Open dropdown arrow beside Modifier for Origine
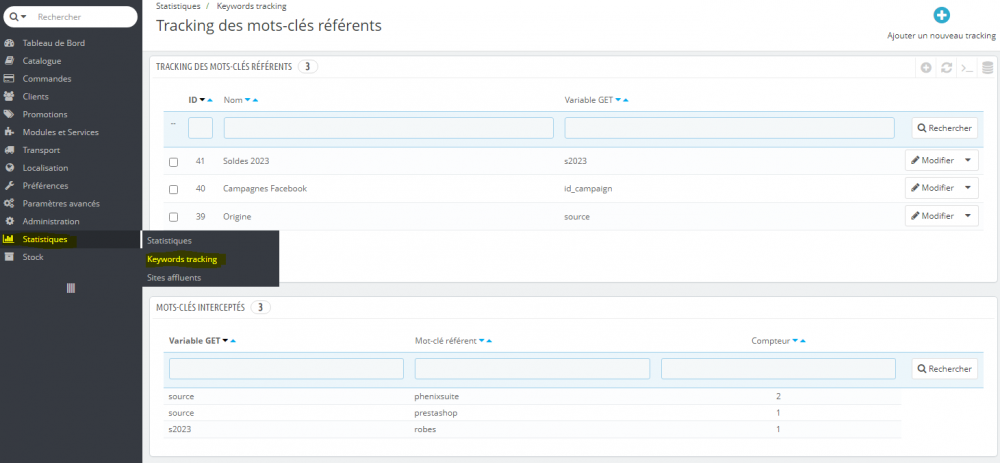This screenshot has height=463, width=1000. pos(969,216)
